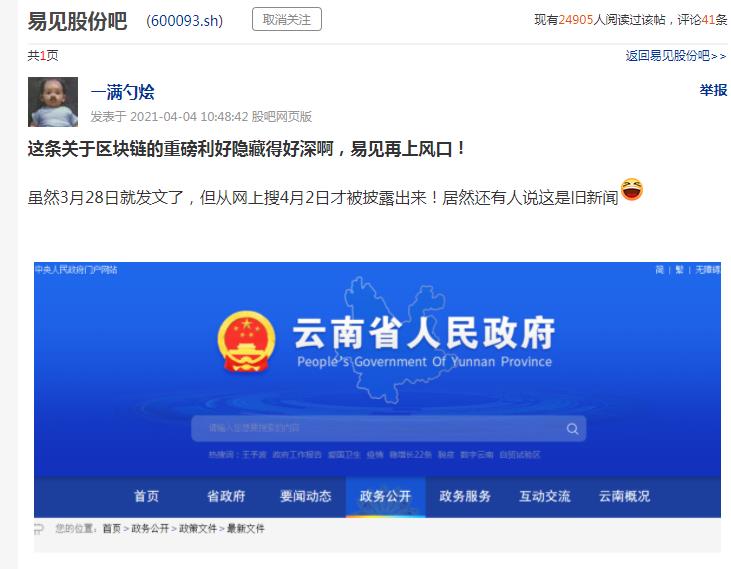731x569 pixels.
Task: Click the 举报 report link
Action: coord(713,90)
